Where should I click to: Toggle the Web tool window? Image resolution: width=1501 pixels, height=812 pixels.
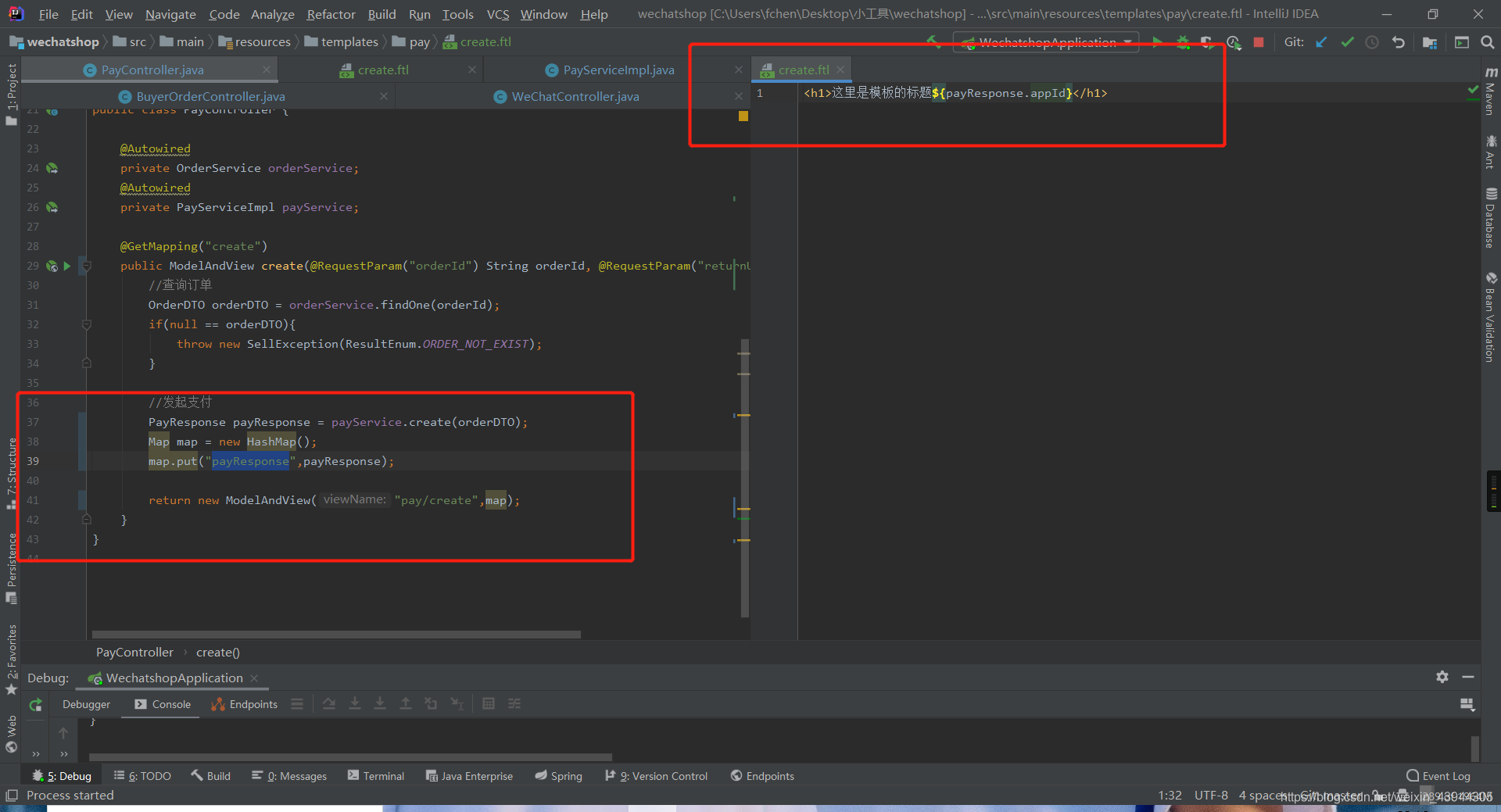(11, 734)
